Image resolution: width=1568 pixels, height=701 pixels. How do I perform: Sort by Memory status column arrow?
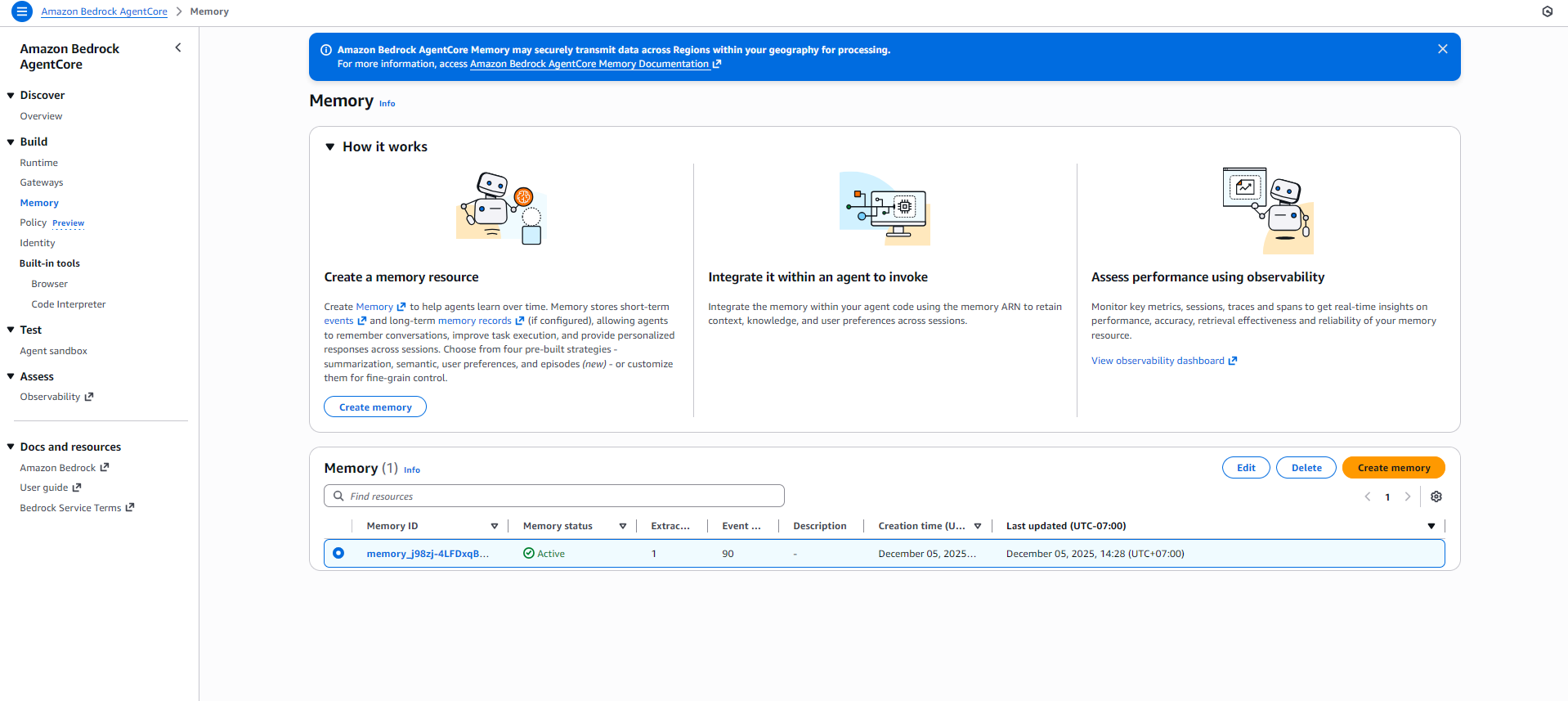point(622,526)
